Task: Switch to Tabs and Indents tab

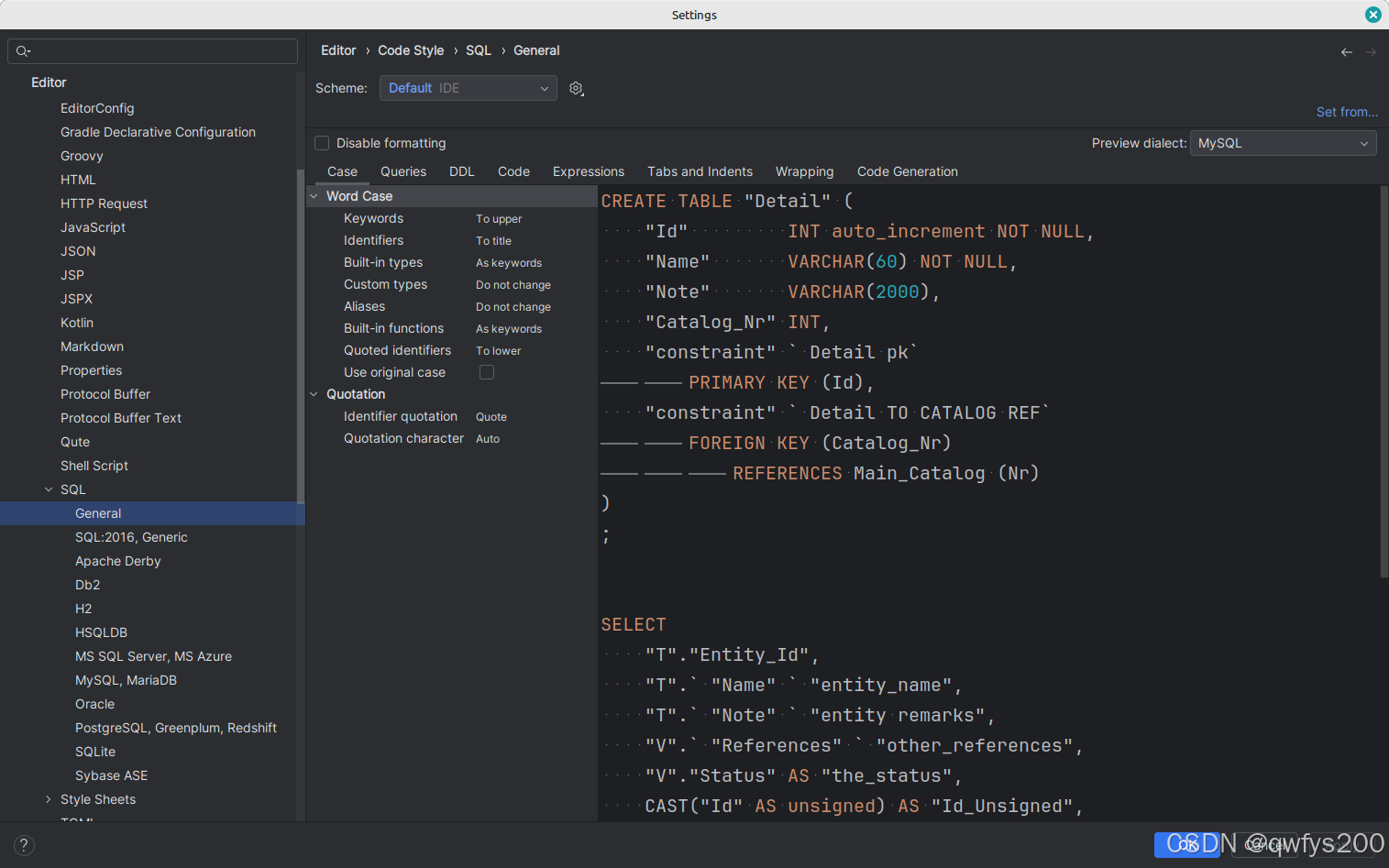Action: pos(700,171)
